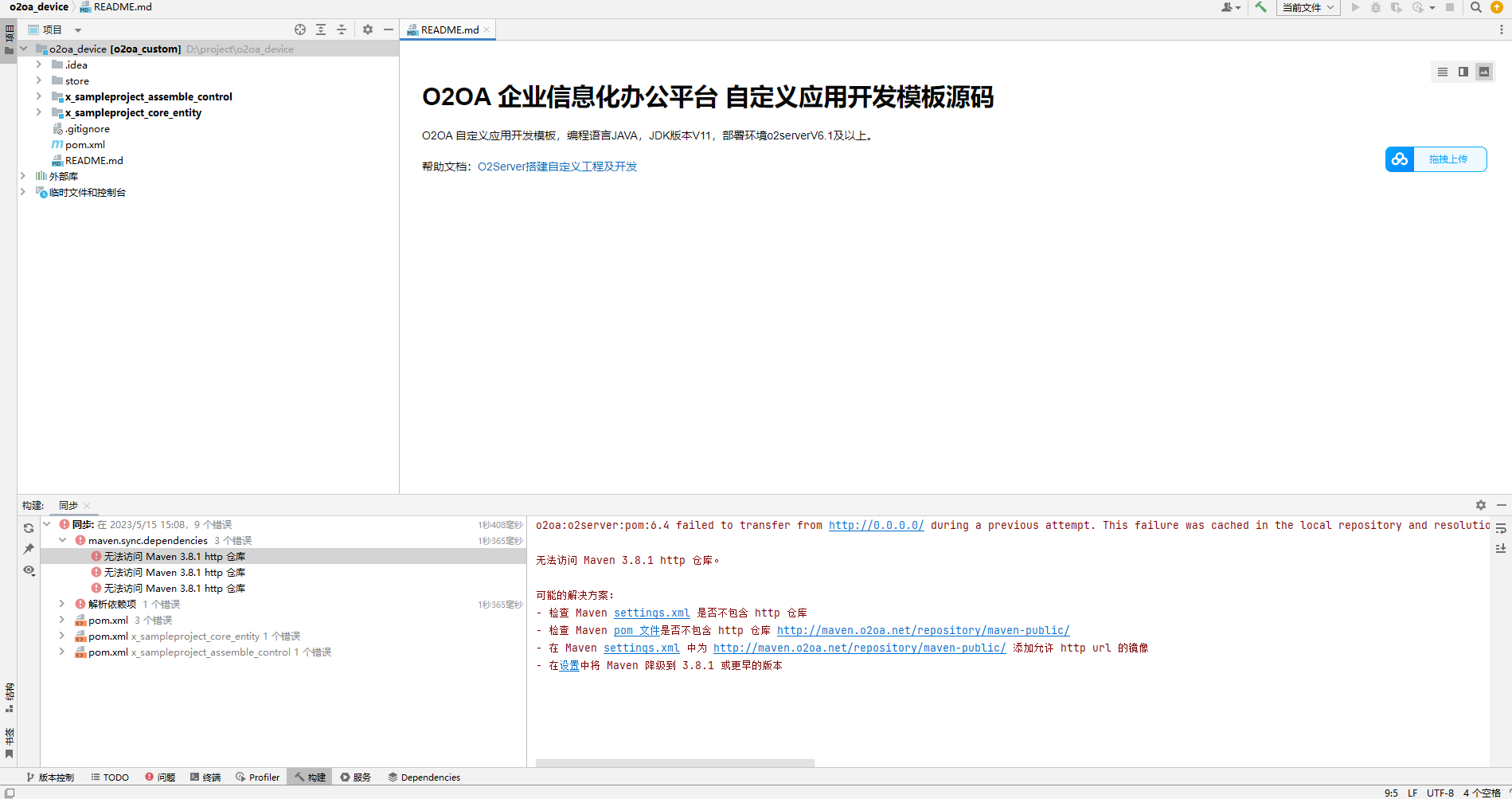Open Search Everywhere magnifier icon
1512x799 pixels.
tap(1475, 7)
